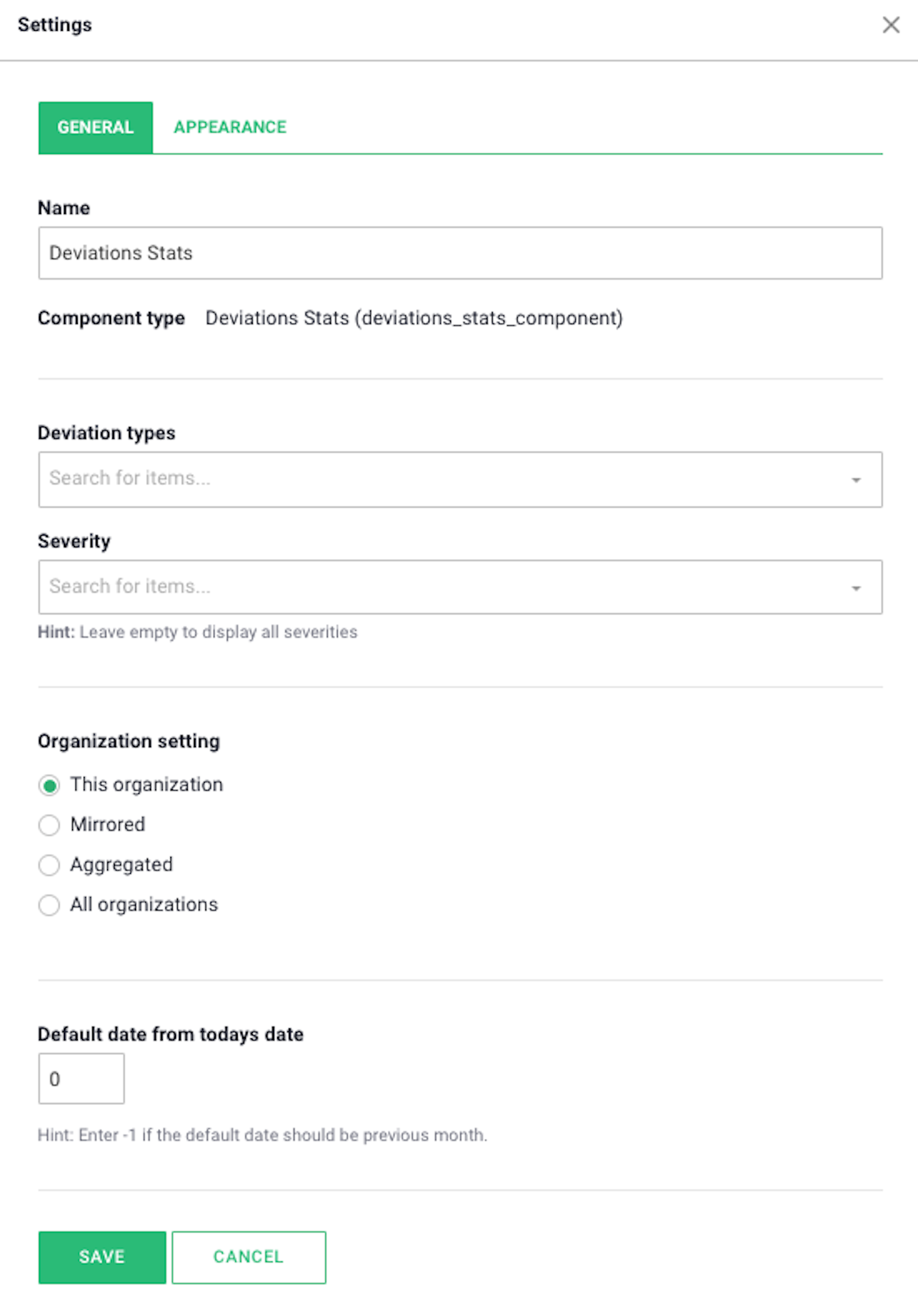Save the component settings
The width and height of the screenshot is (918, 1316).
[102, 1257]
